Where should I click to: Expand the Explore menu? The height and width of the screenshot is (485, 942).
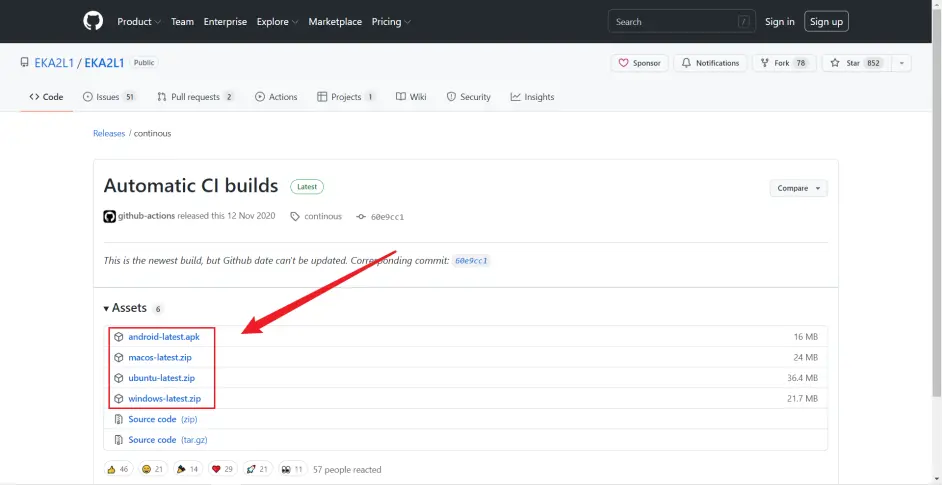tap(278, 22)
